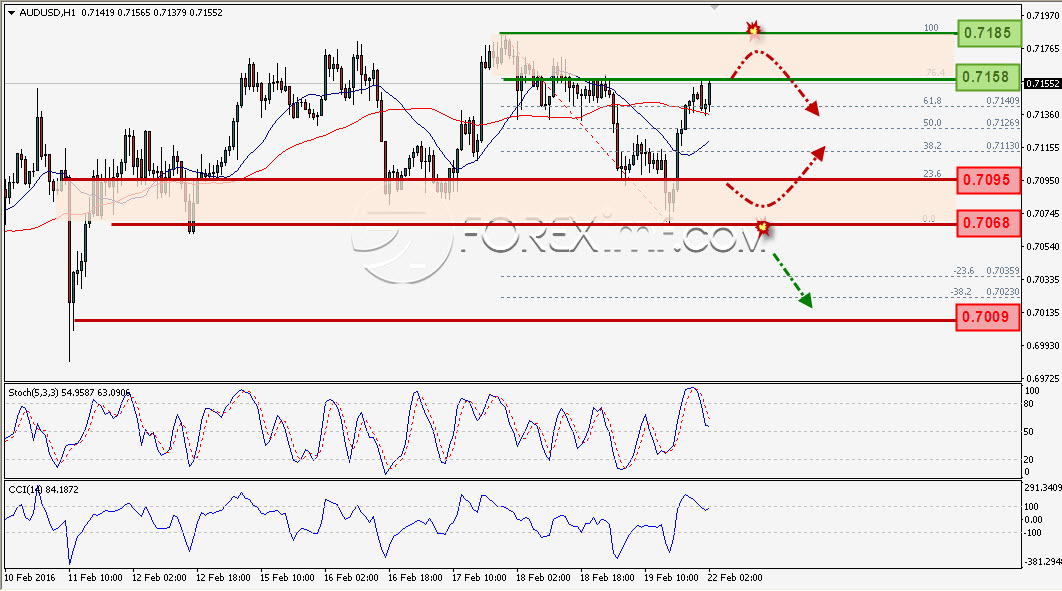
Task: Click the red 0.7068 support label
Action: [988, 223]
